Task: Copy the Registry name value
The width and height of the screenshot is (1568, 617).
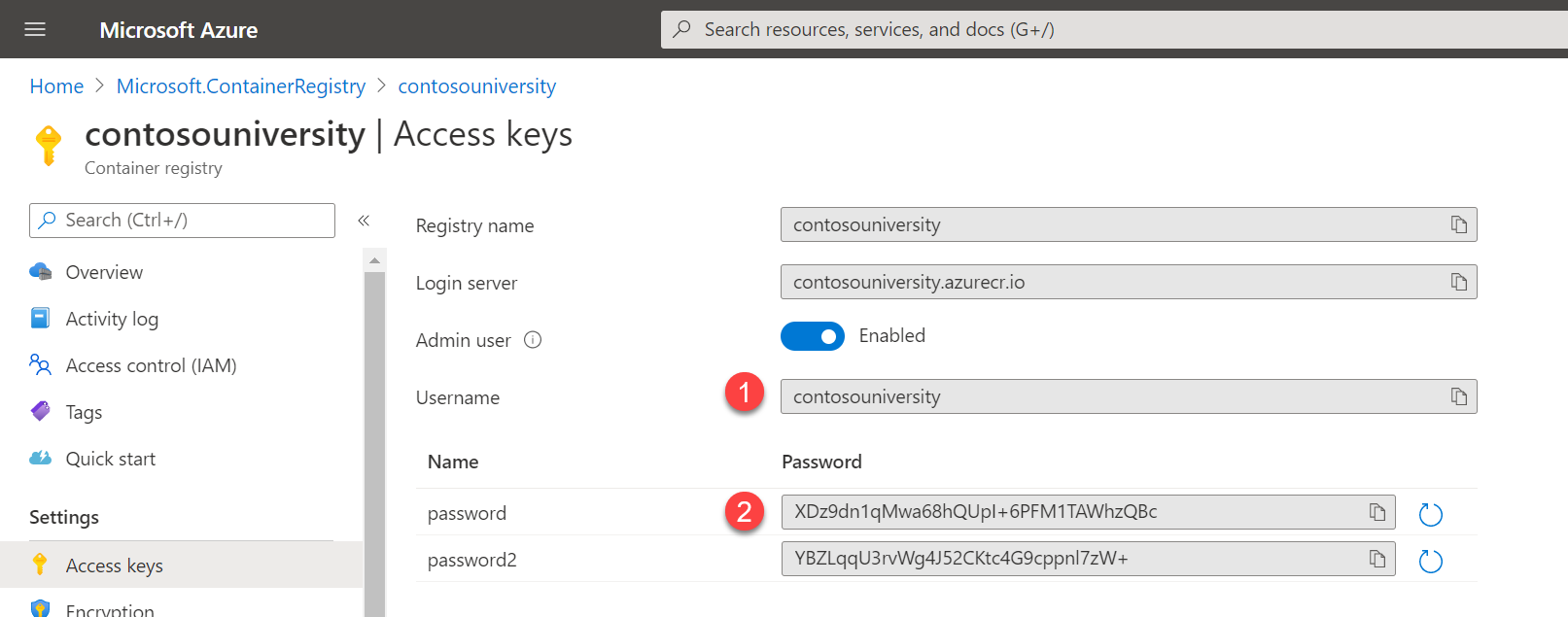Action: click(x=1458, y=224)
